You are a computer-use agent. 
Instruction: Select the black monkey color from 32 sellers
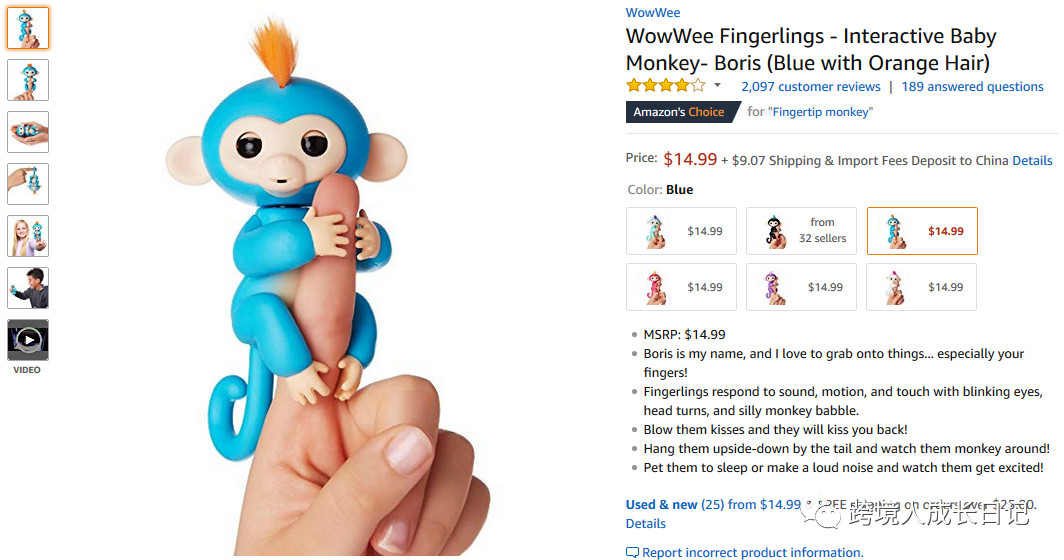[x=801, y=231]
